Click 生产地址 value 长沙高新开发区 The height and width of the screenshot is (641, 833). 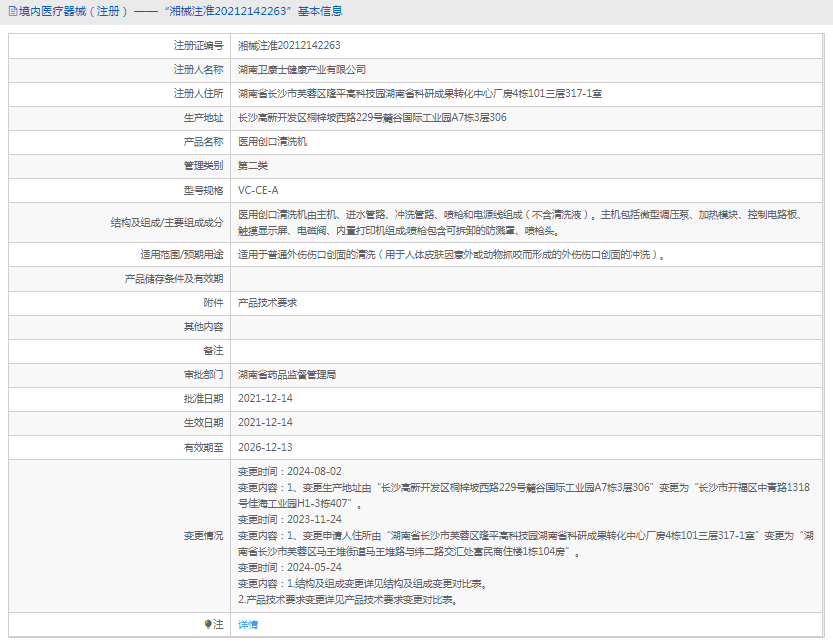[x=372, y=117]
